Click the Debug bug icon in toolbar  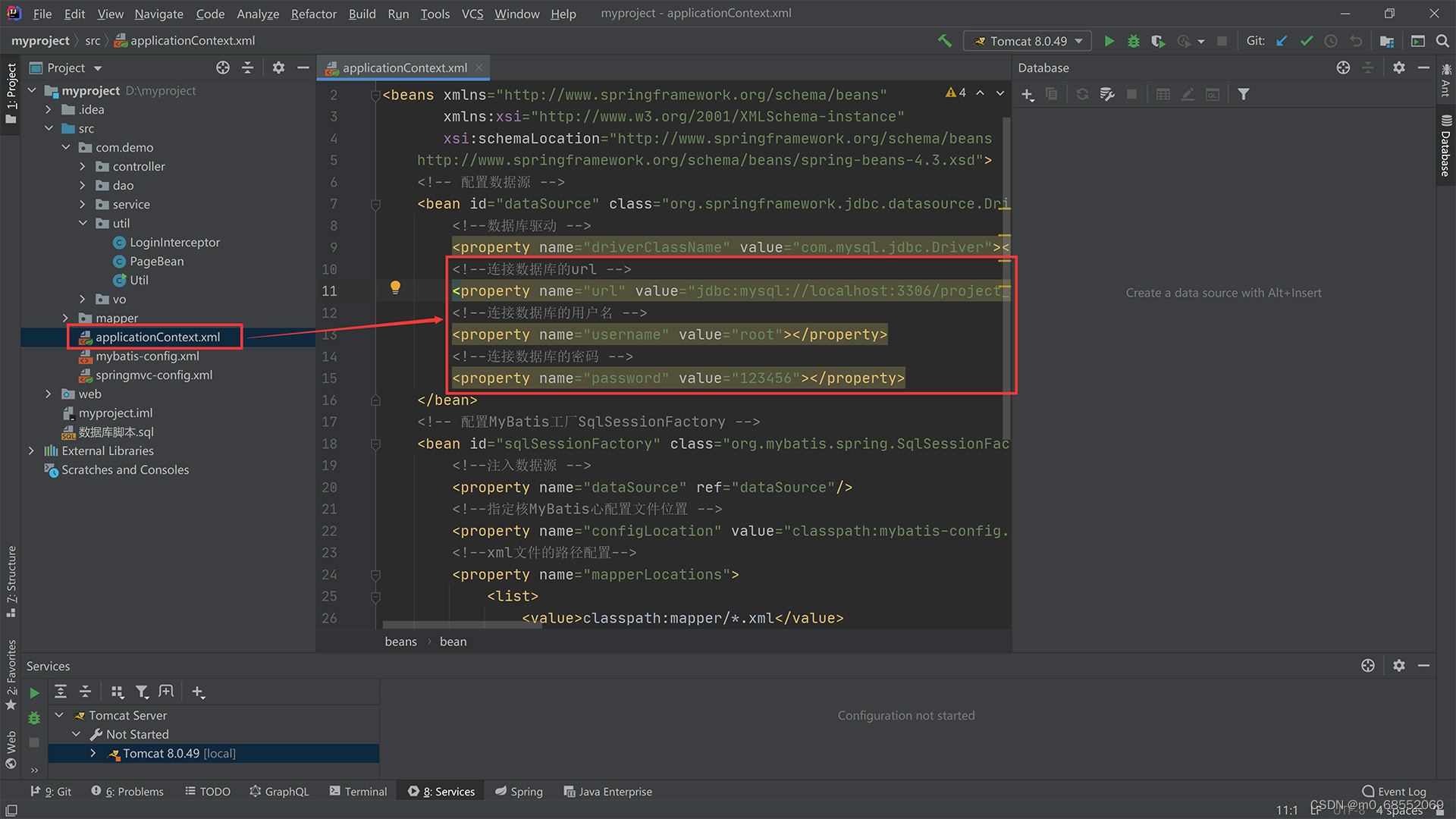1133,41
